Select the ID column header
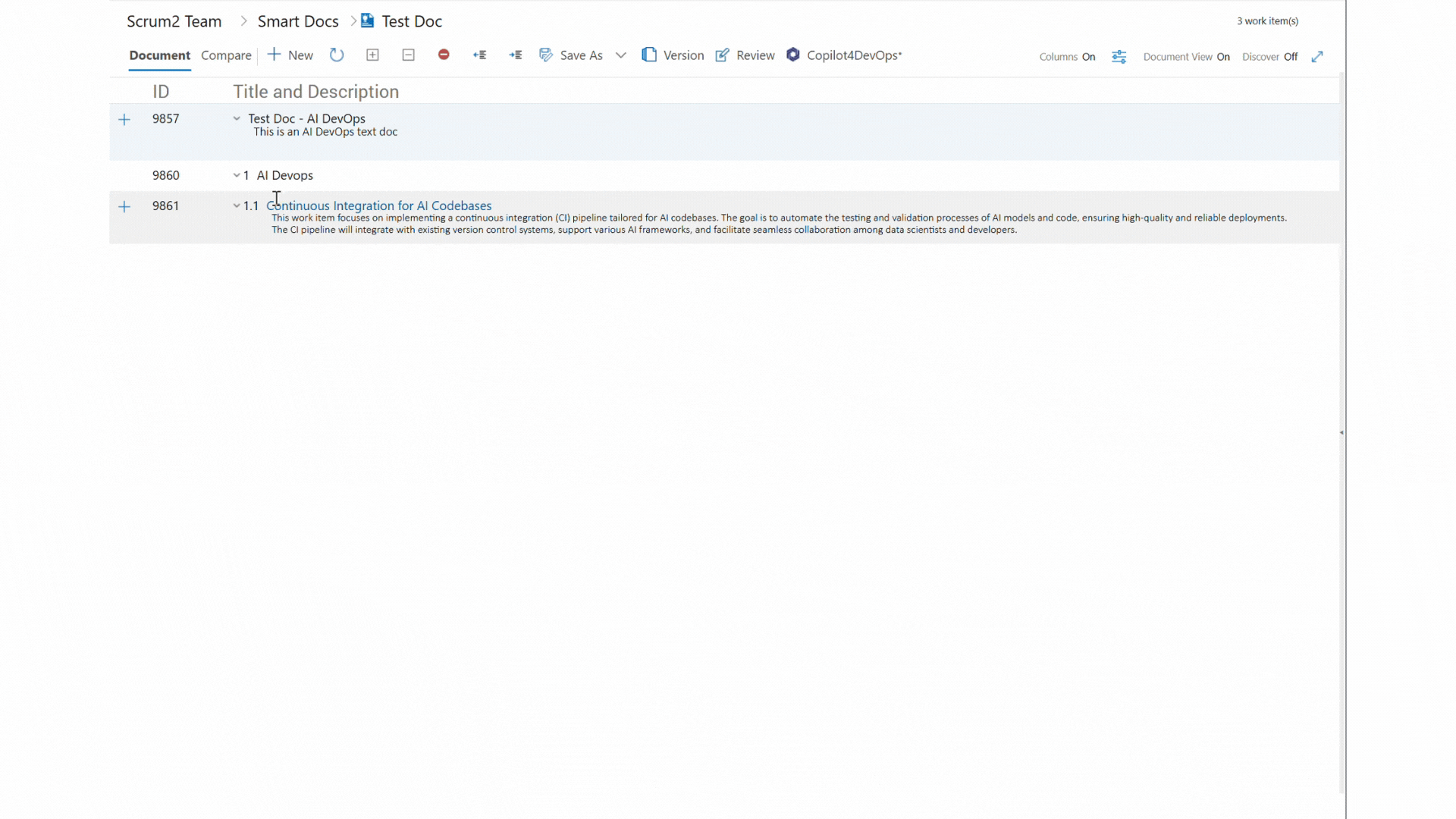1456x819 pixels. 161,92
